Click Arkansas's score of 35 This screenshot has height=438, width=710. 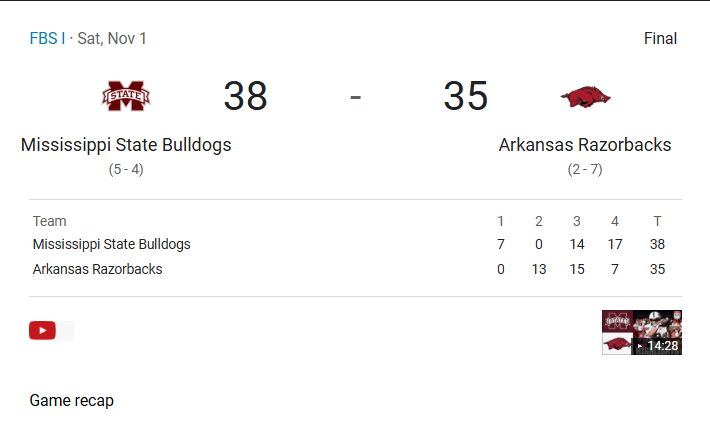(x=466, y=97)
